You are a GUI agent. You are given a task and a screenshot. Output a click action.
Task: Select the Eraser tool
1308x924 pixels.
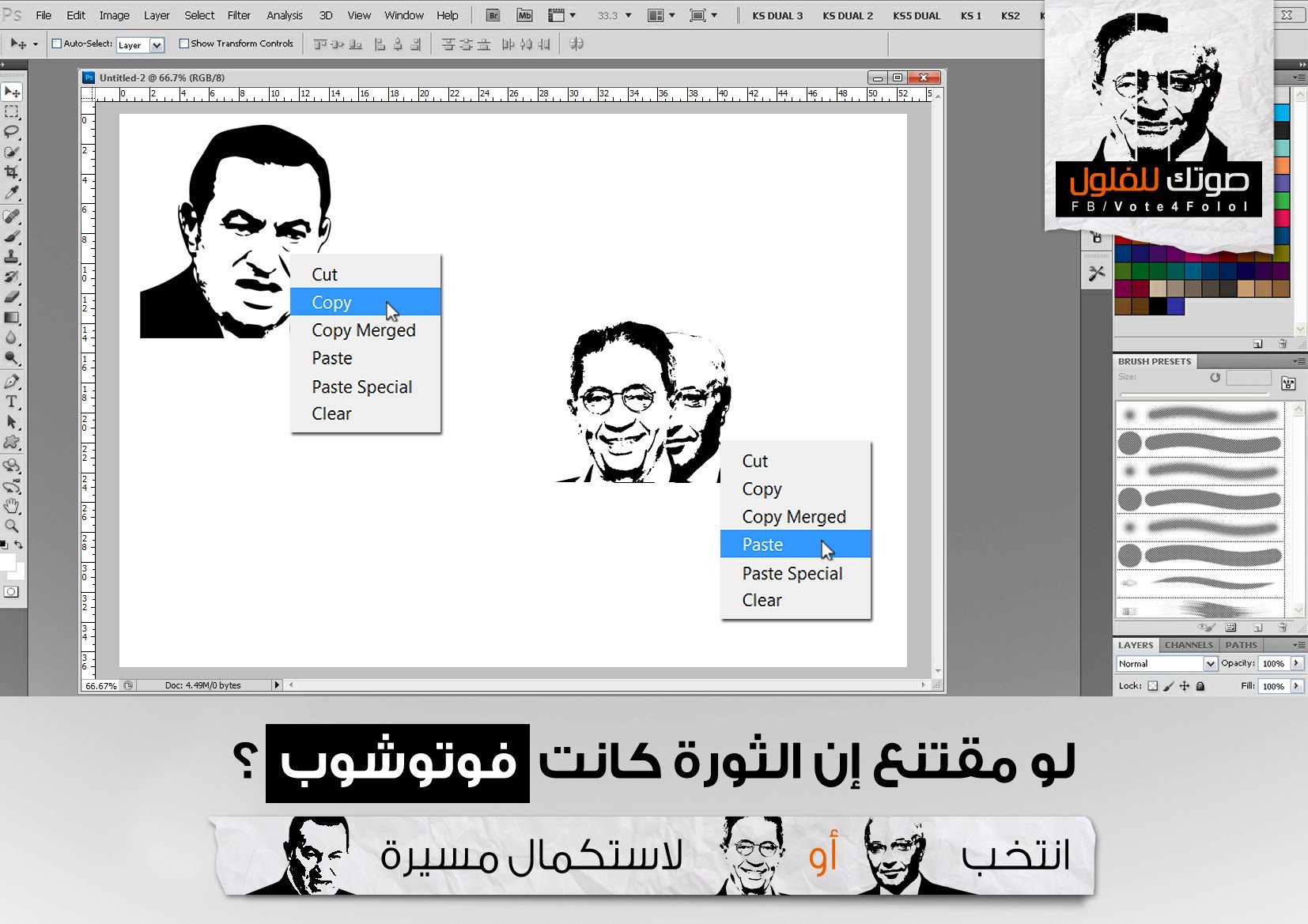(12, 297)
